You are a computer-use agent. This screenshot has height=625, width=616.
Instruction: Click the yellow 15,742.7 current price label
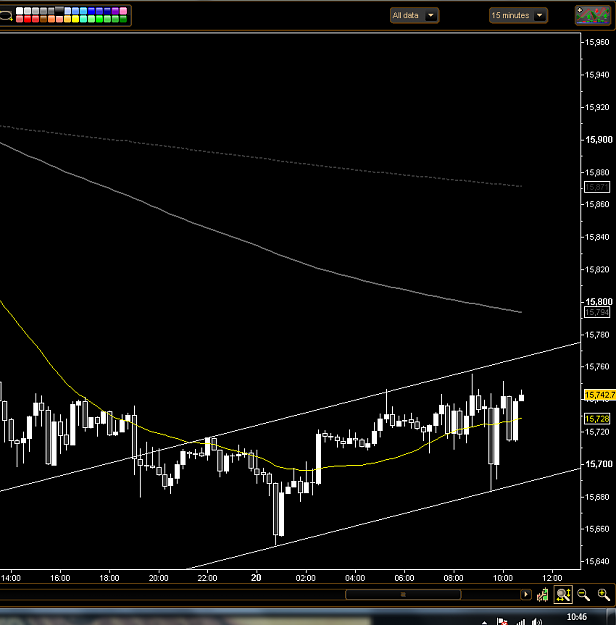click(600, 395)
